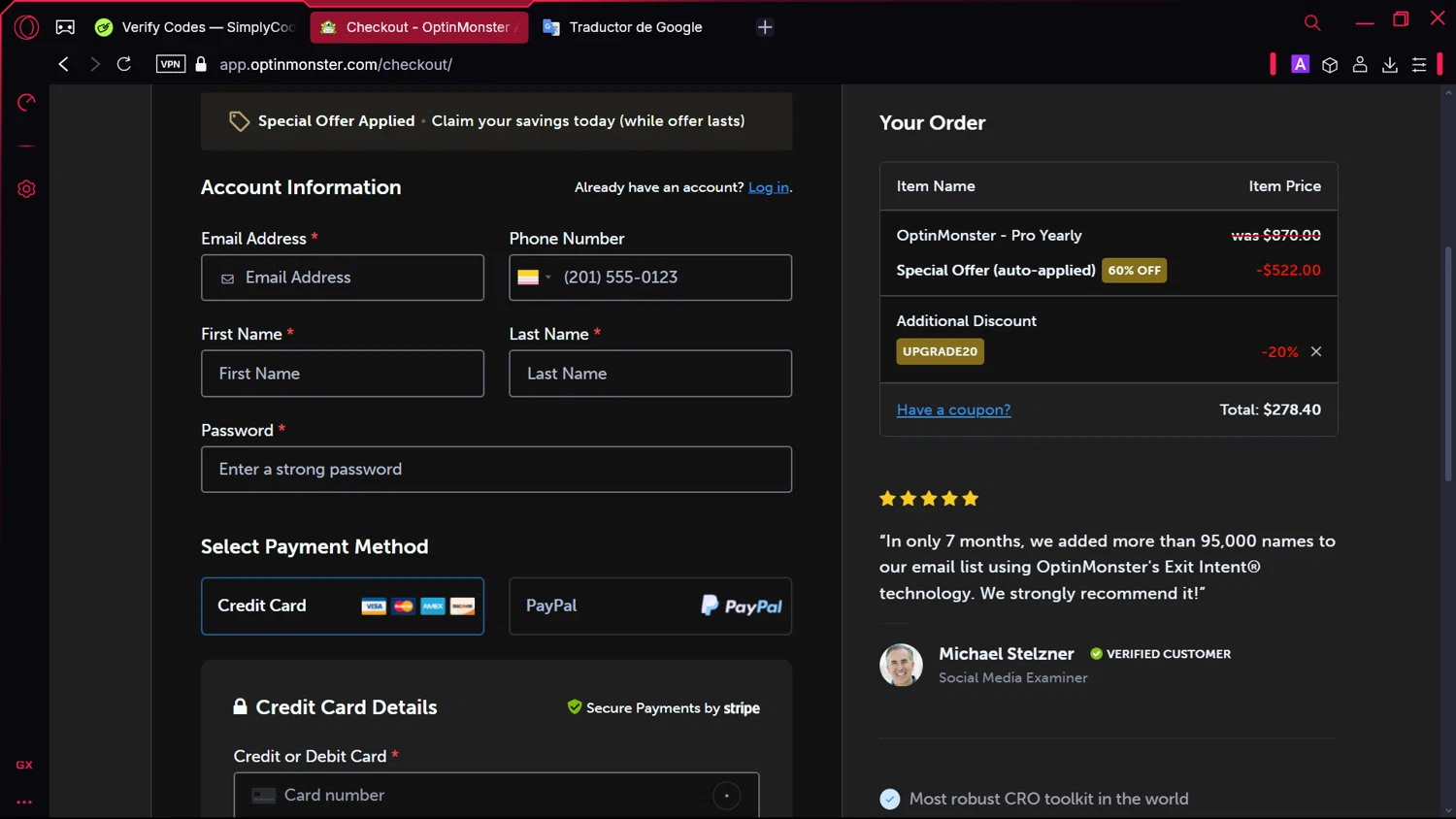
Task: Click the Stripe secure payments shield
Action: 575,707
